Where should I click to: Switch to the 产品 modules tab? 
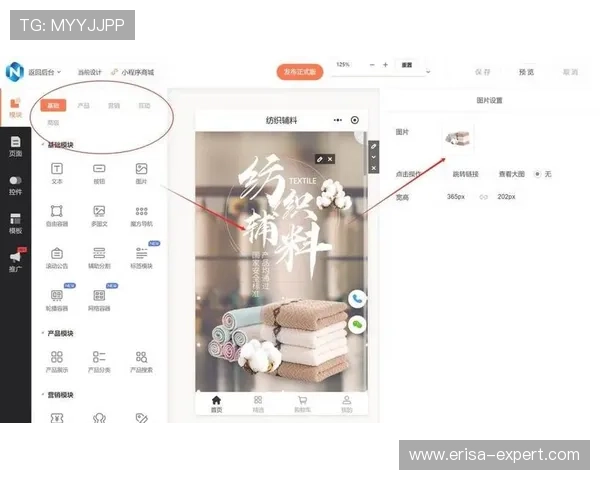(x=83, y=105)
